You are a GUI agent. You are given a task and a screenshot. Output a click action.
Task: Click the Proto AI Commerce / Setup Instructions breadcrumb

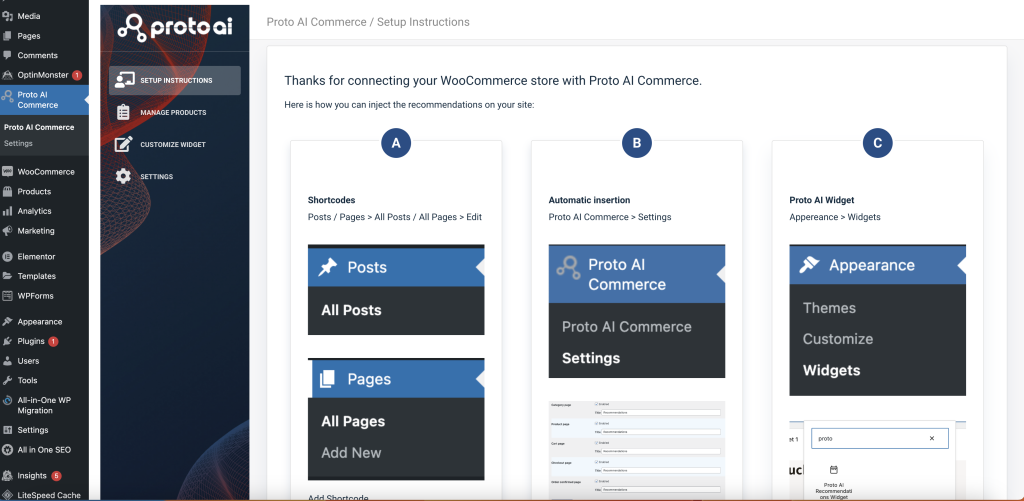pyautogui.click(x=368, y=22)
